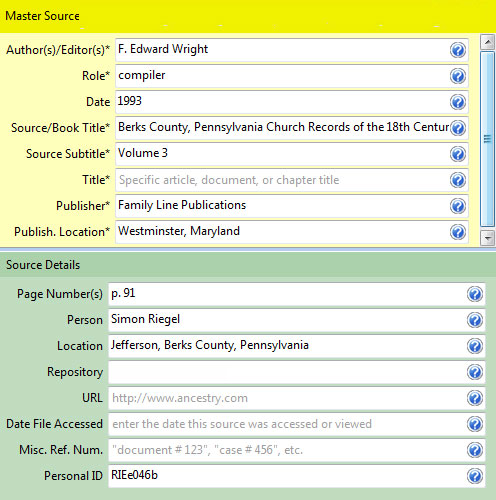Open help for the Author(s)/Editor(s) field

tap(458, 50)
